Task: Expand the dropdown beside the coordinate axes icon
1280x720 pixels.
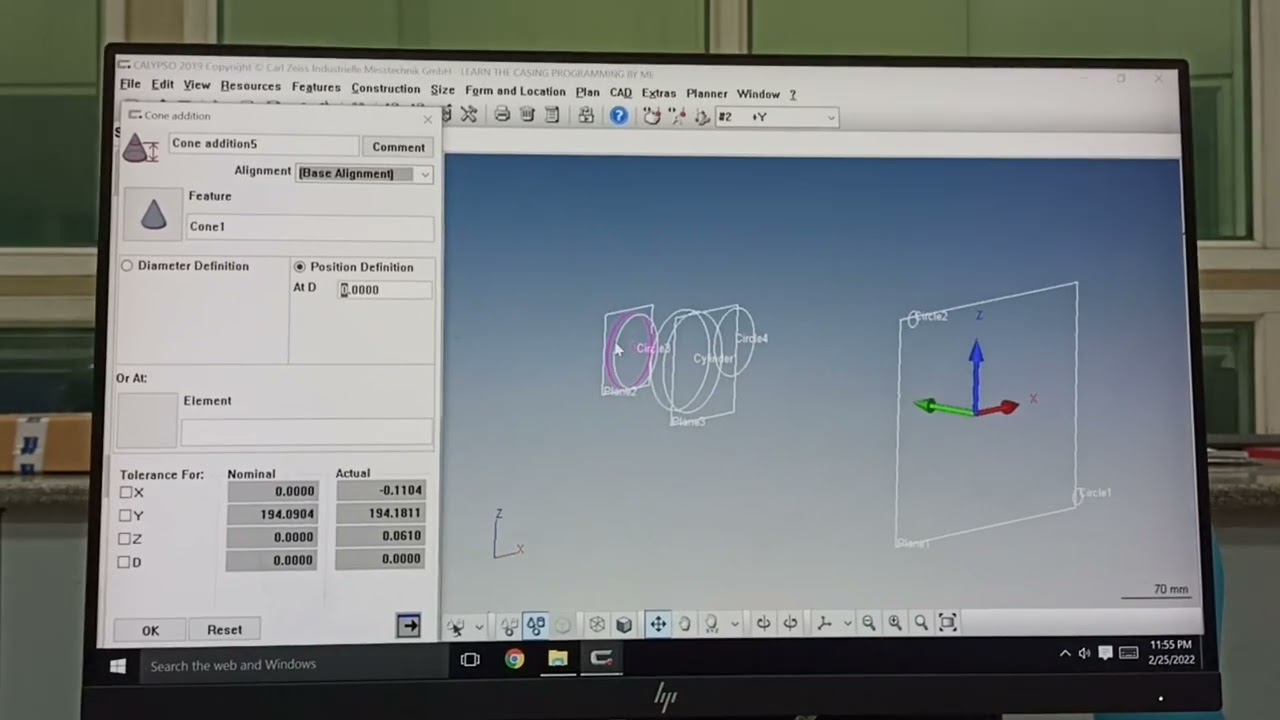Action: (846, 624)
